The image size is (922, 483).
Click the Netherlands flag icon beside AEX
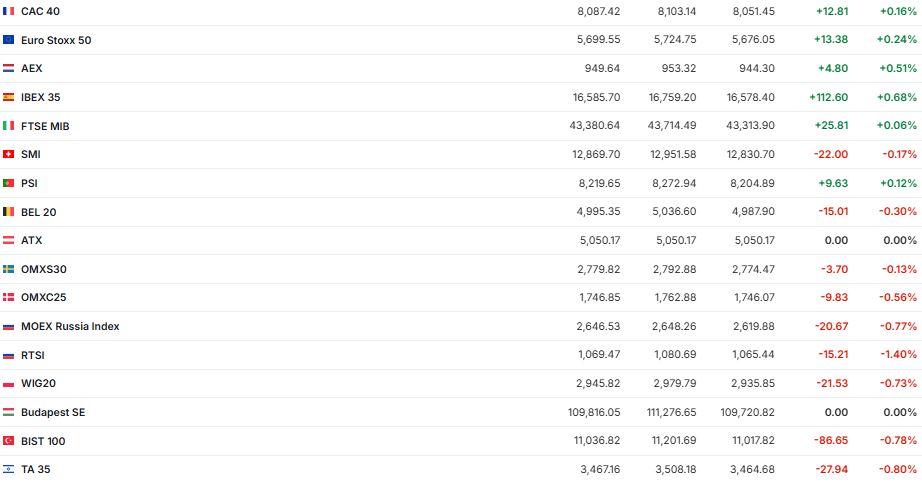[9, 68]
